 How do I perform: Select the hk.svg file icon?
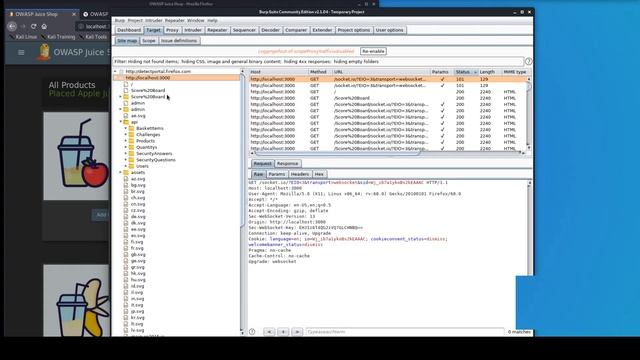[x=126, y=273]
